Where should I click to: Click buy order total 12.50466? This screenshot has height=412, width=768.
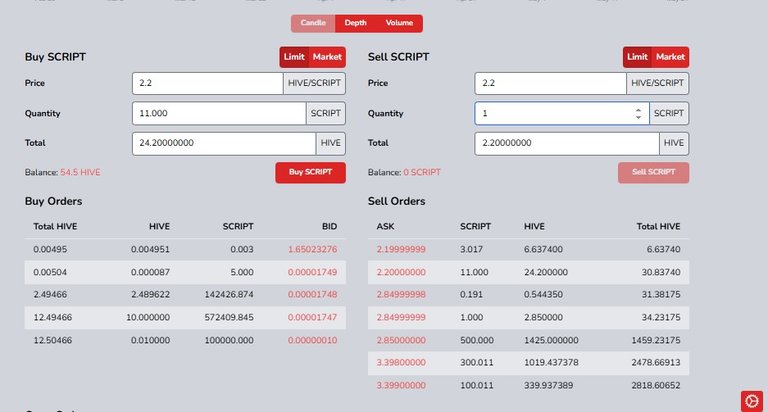tap(52, 340)
